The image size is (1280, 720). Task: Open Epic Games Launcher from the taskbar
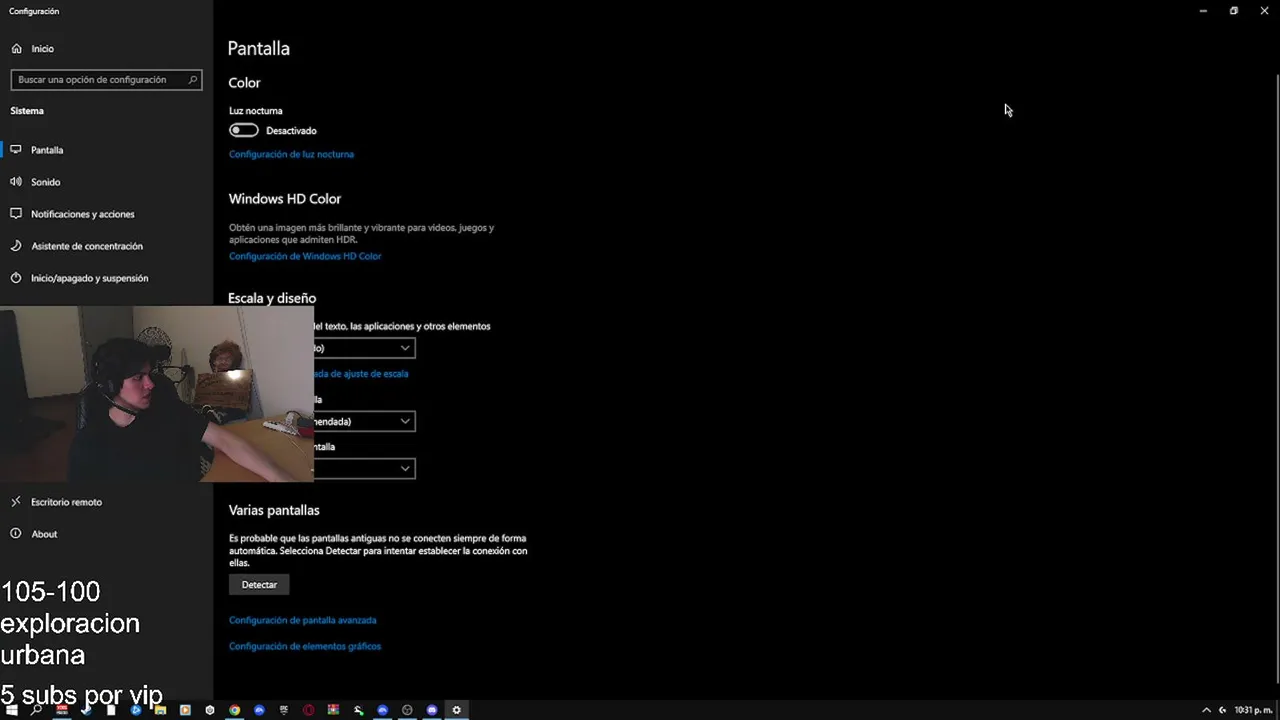[x=284, y=710]
